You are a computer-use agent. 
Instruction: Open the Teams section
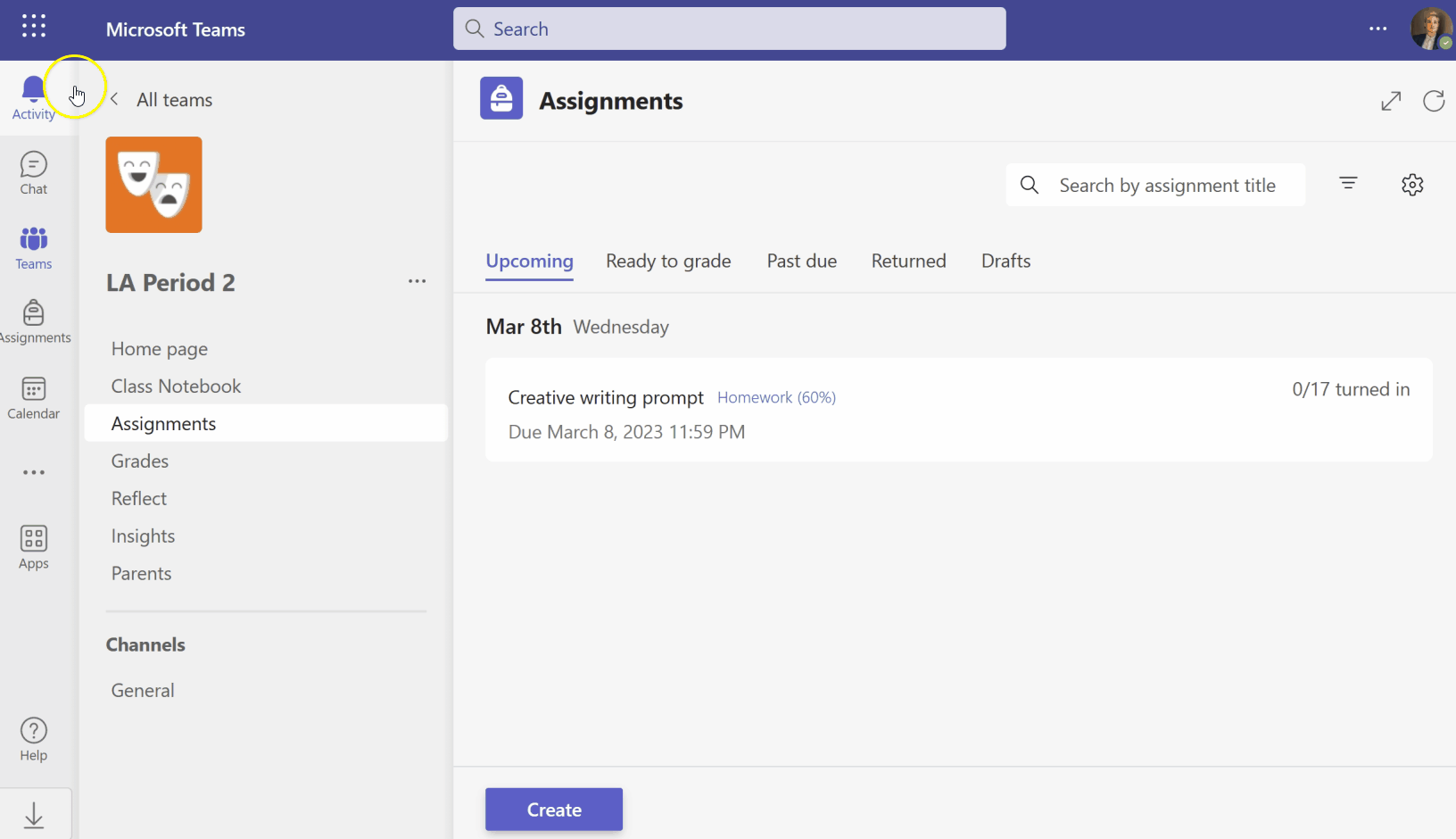[33, 247]
